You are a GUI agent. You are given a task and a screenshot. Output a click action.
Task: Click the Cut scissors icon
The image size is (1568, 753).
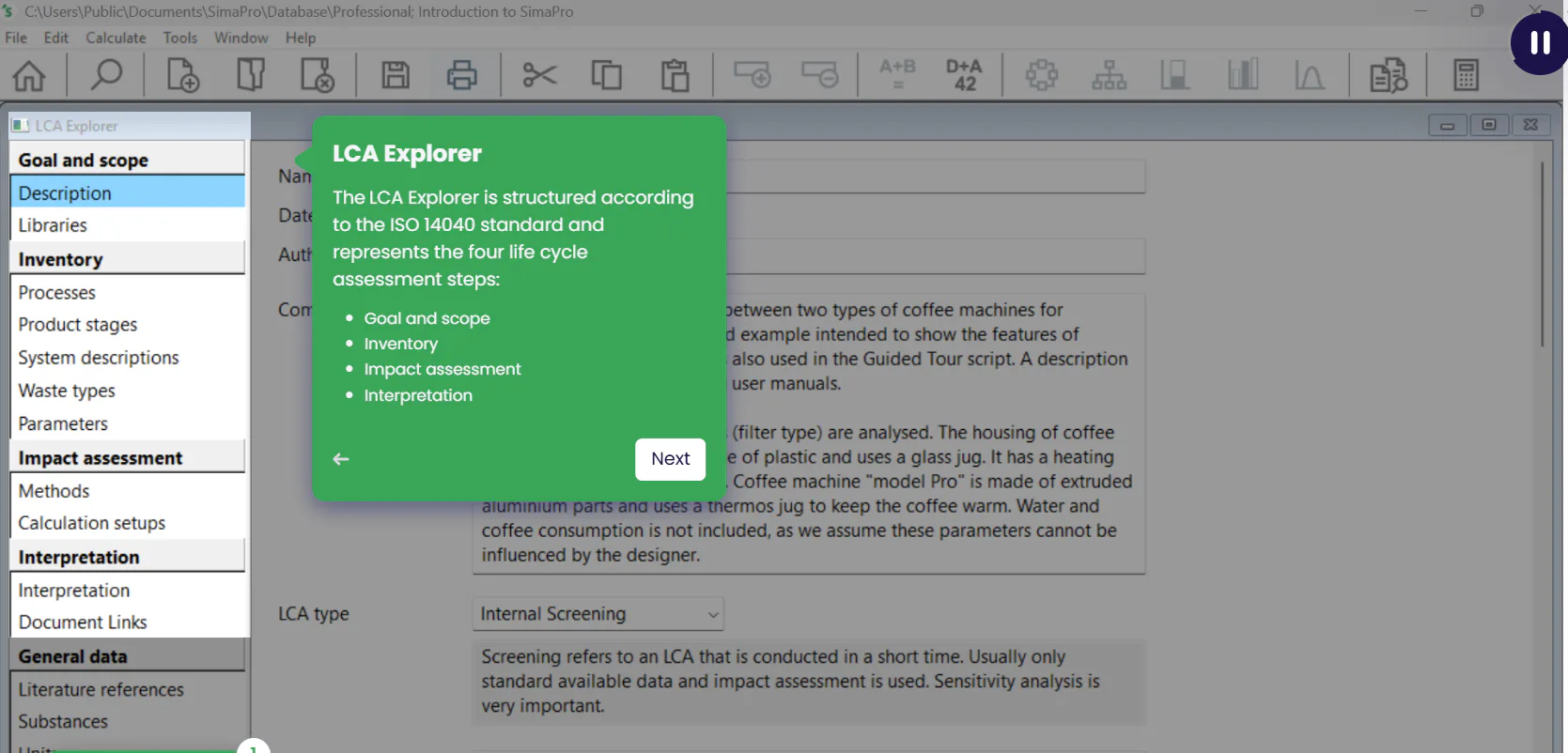click(539, 74)
